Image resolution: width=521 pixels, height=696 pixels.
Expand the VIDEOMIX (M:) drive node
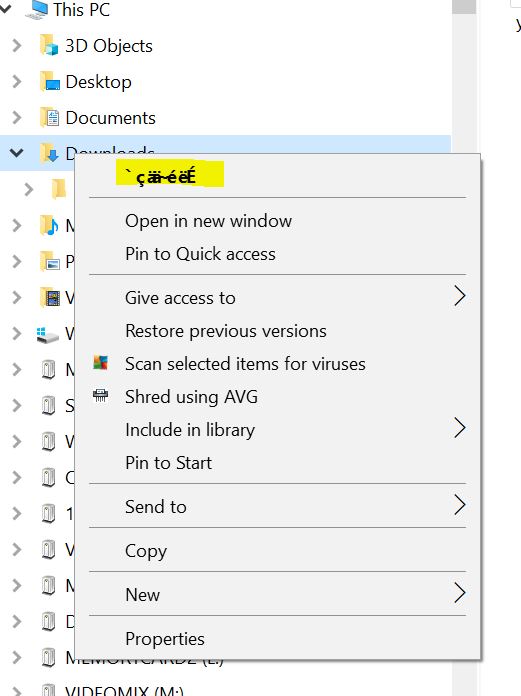tap(16, 692)
